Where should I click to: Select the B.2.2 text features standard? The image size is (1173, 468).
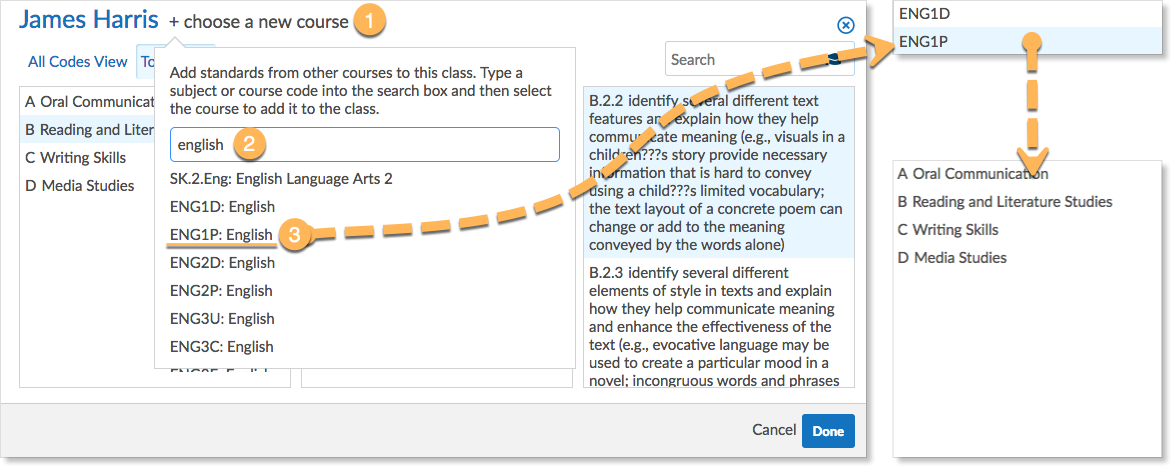point(718,172)
